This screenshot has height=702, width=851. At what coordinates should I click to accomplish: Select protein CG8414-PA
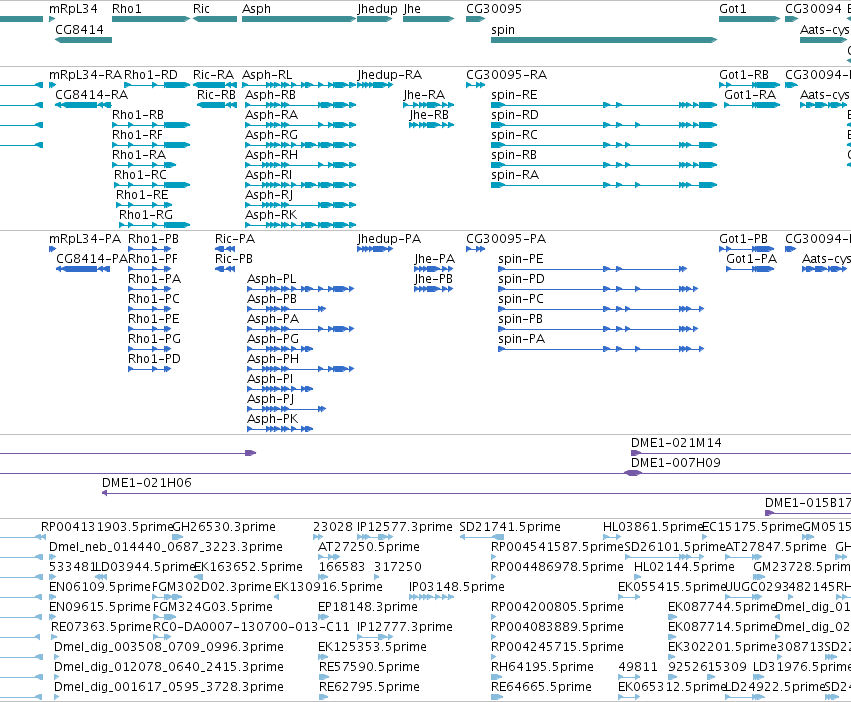click(x=83, y=269)
